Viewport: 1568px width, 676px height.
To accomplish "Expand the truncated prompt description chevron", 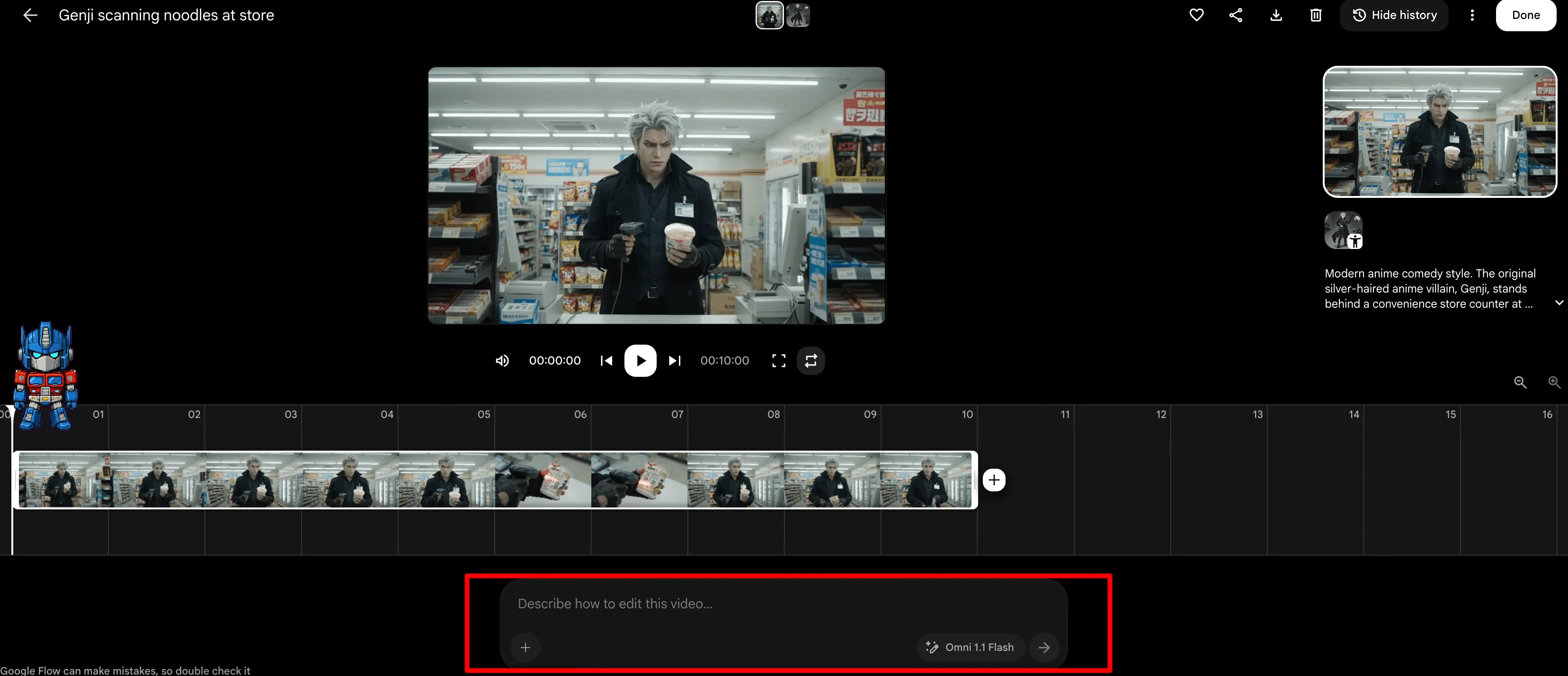I will [1559, 303].
